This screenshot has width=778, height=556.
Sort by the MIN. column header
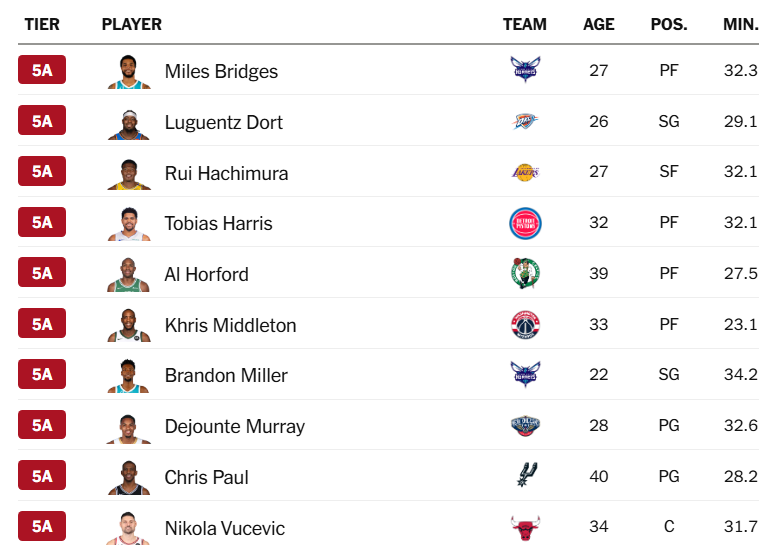(x=740, y=24)
